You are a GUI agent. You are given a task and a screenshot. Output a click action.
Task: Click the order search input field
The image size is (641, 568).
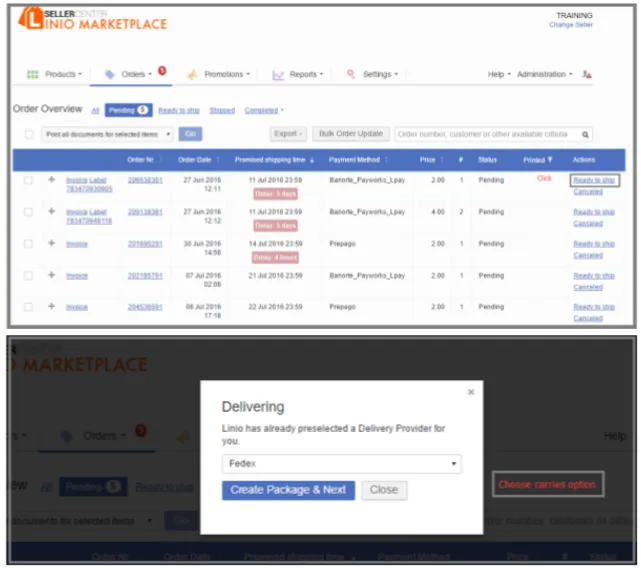pyautogui.click(x=488, y=134)
